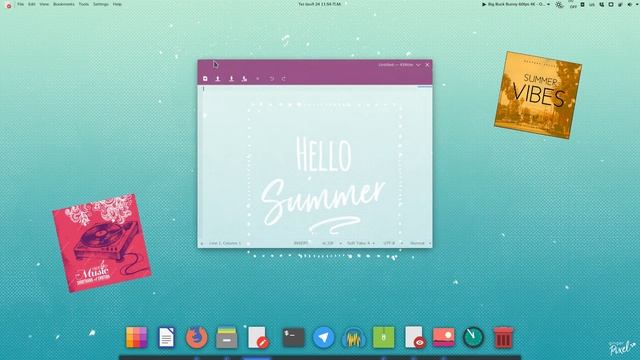
Task: Open the en_GB dictionary dropdown in status bar
Action: coord(331,243)
